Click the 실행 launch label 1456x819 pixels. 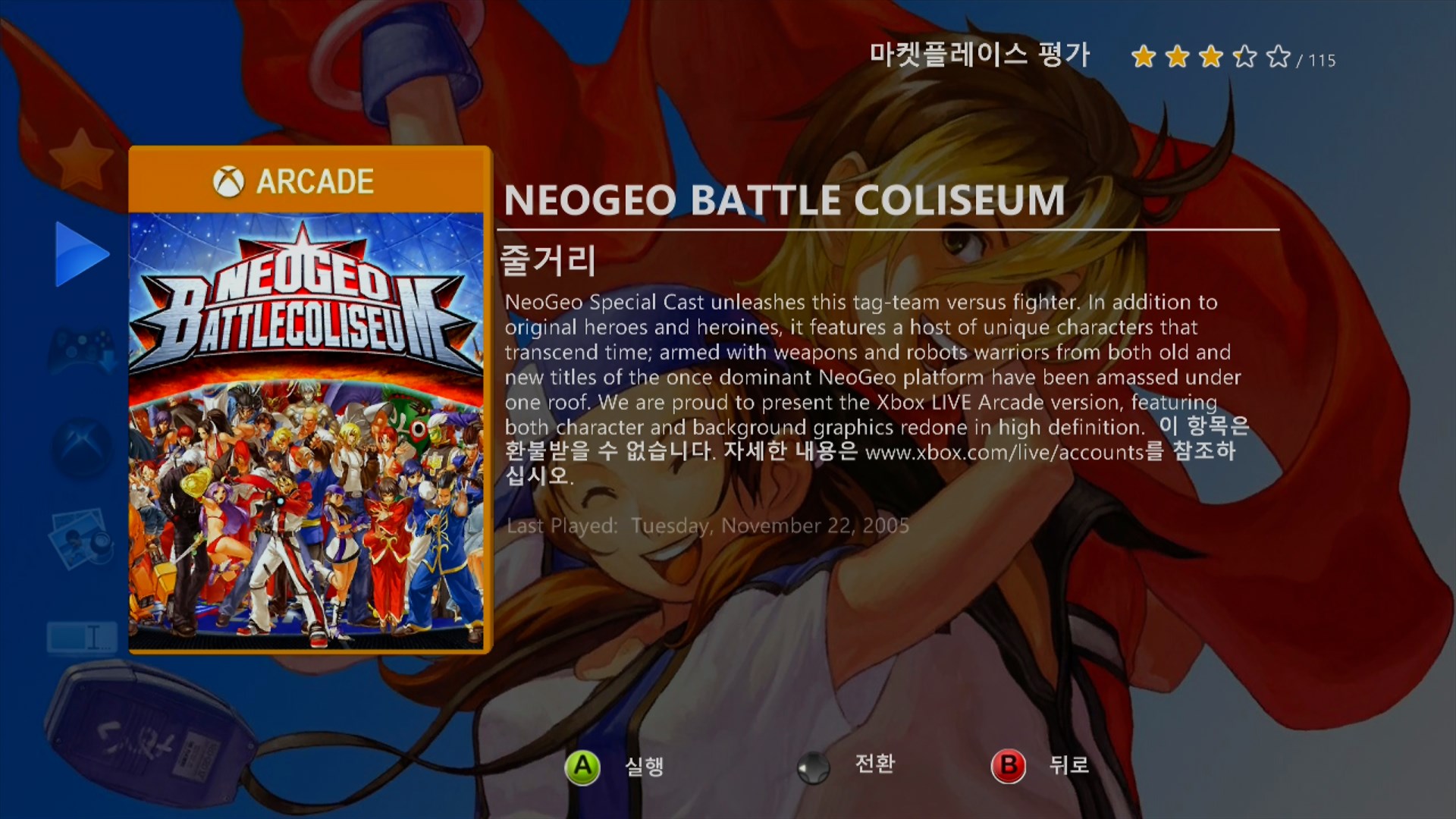click(645, 767)
